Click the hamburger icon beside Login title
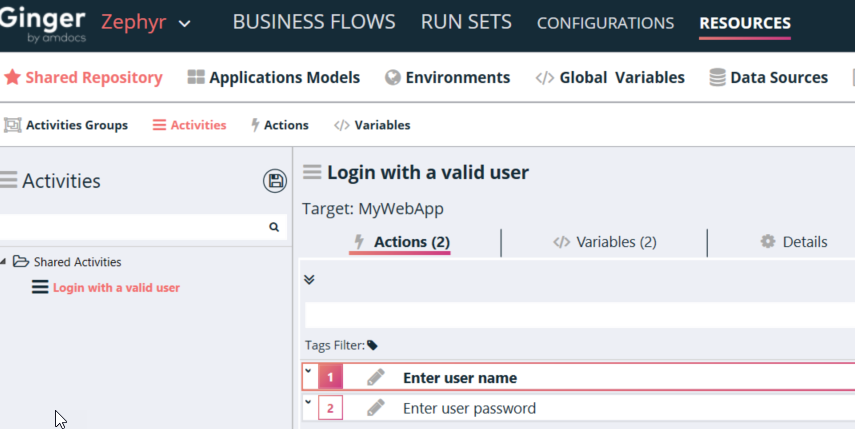The height and width of the screenshot is (429, 855). tap(312, 172)
